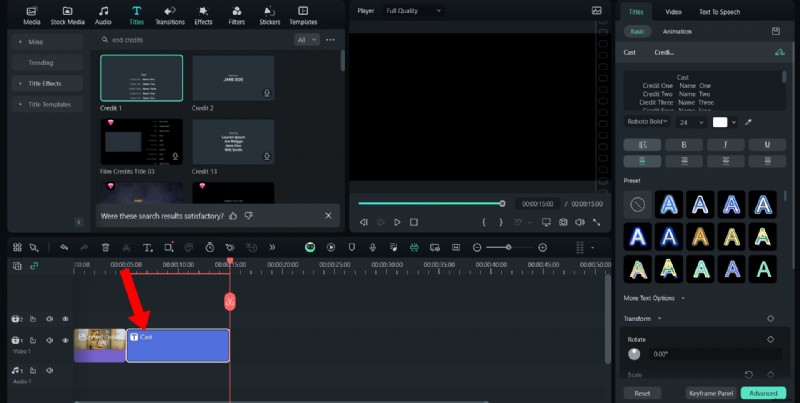This screenshot has height=403, width=800.
Task: Click the microphone voiceover record icon
Action: tap(372, 247)
